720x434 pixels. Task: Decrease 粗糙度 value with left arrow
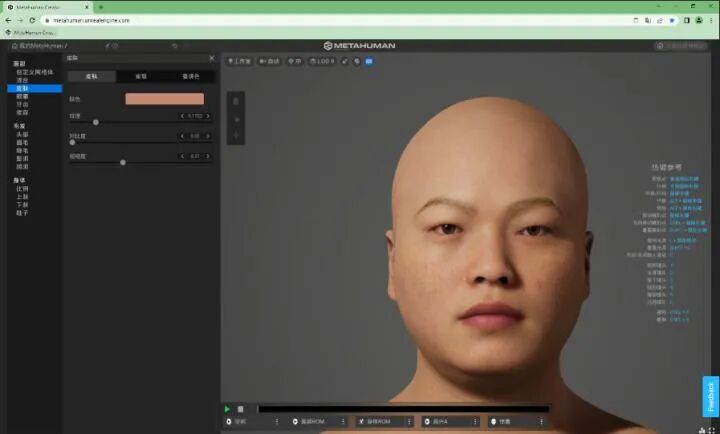[x=182, y=157]
